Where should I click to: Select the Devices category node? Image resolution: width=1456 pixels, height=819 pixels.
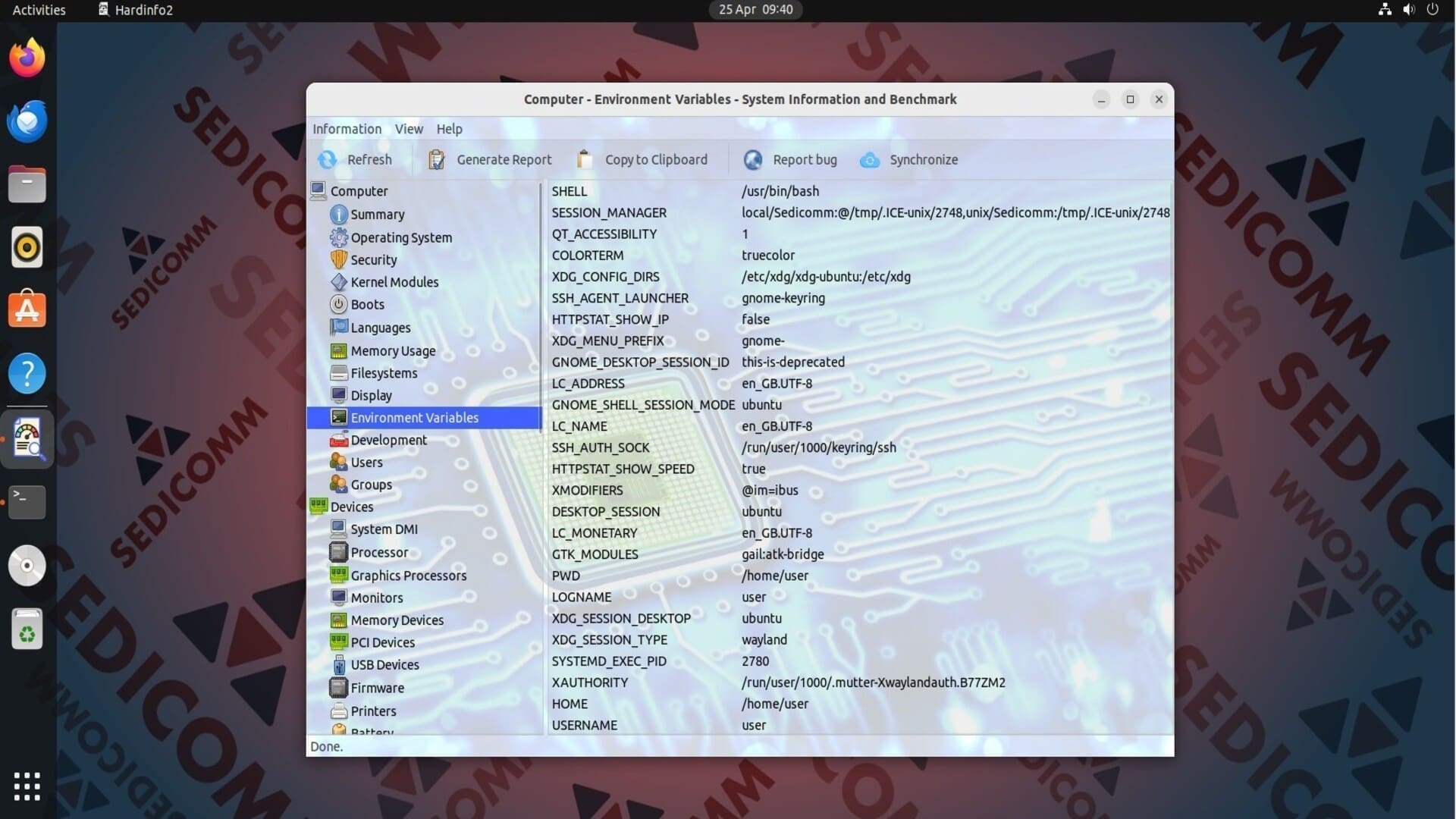351,507
